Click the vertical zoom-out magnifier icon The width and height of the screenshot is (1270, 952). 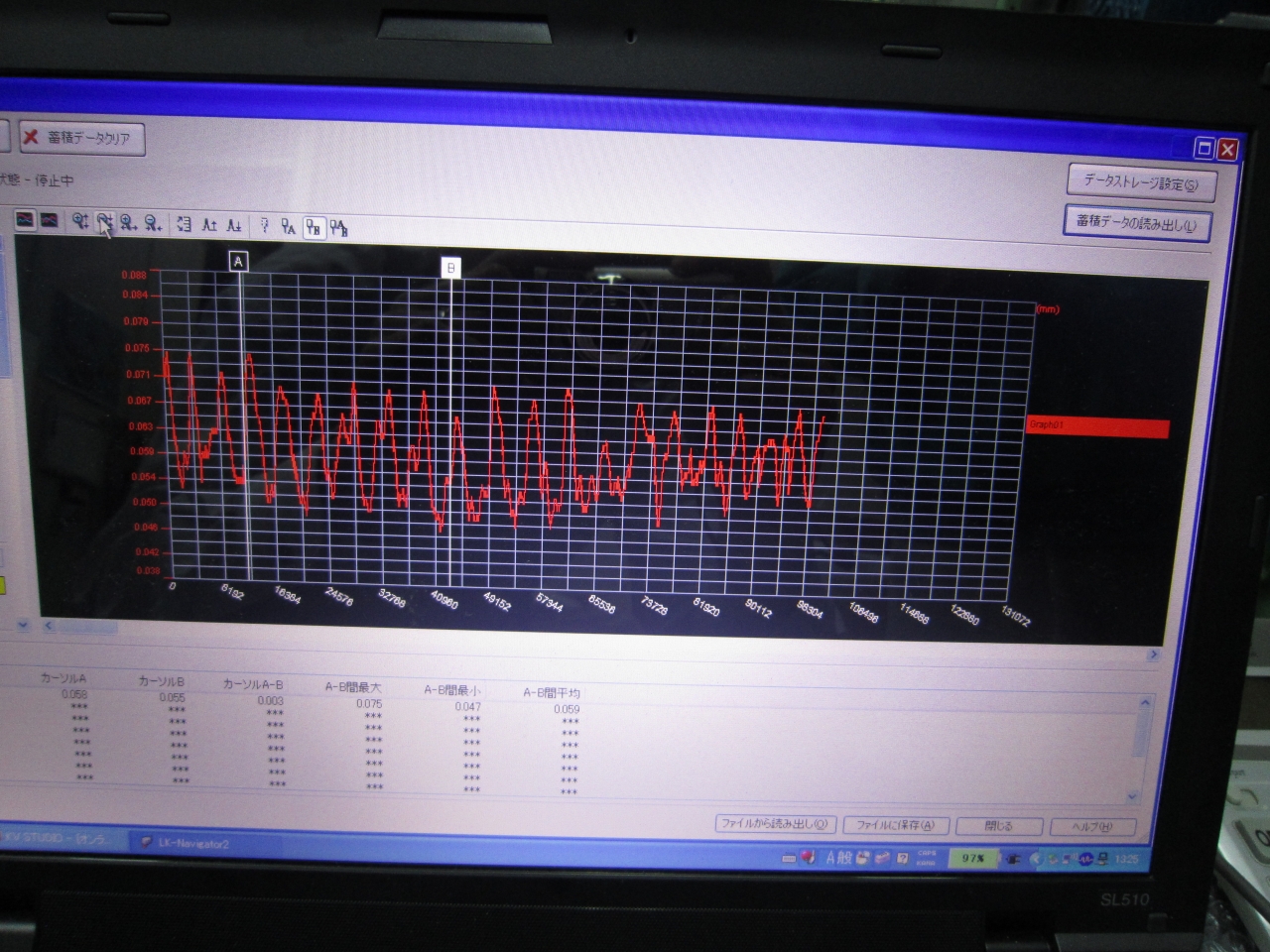pos(104,222)
